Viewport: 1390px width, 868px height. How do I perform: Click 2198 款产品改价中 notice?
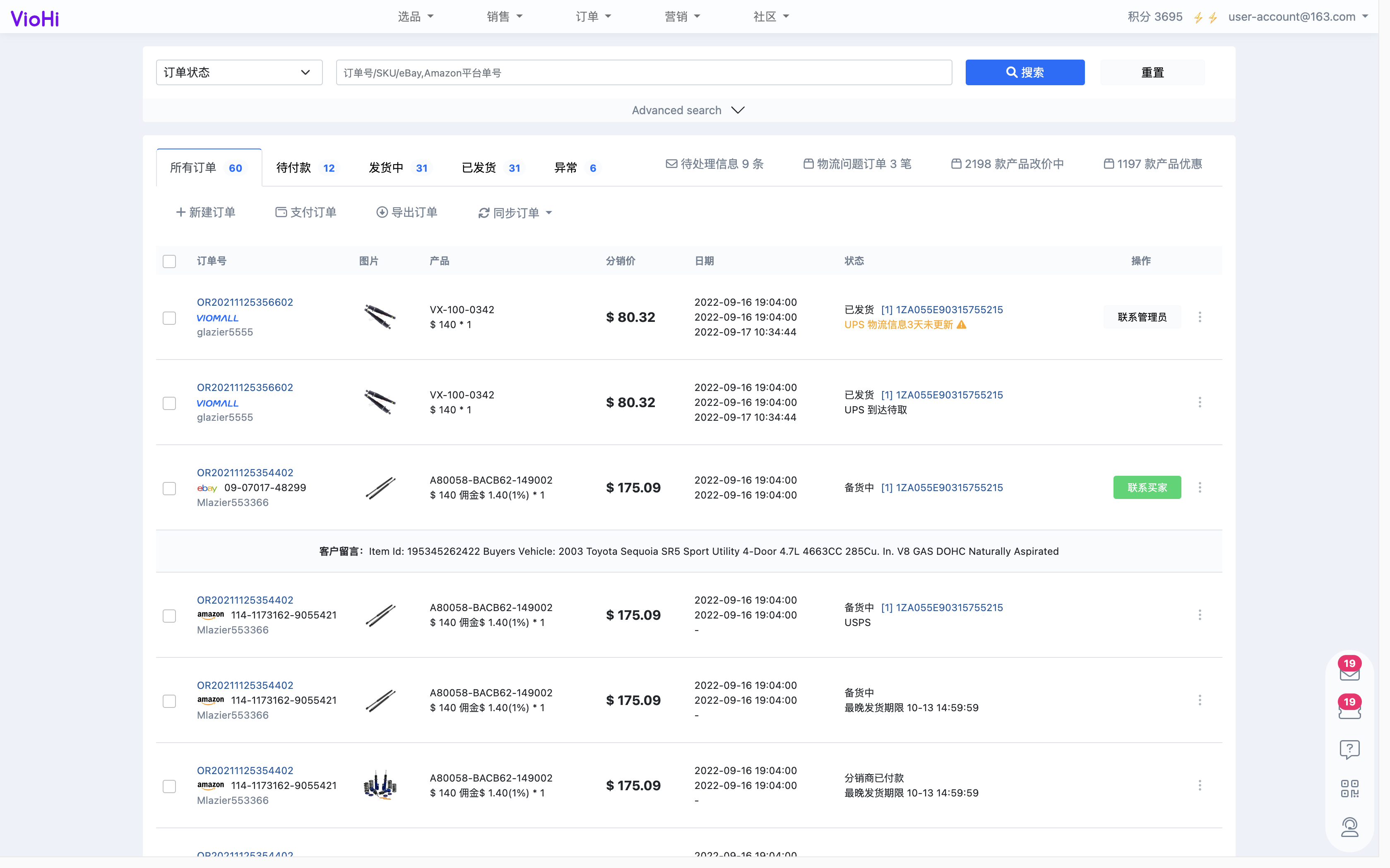(1008, 164)
